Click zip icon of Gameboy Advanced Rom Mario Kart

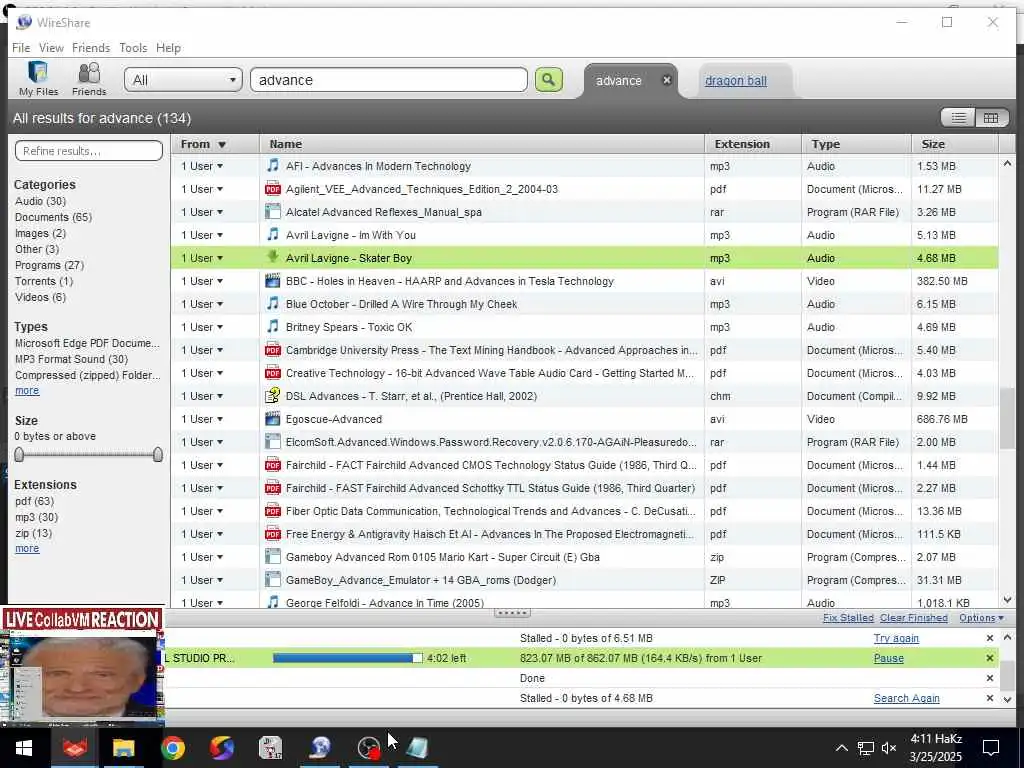click(273, 556)
